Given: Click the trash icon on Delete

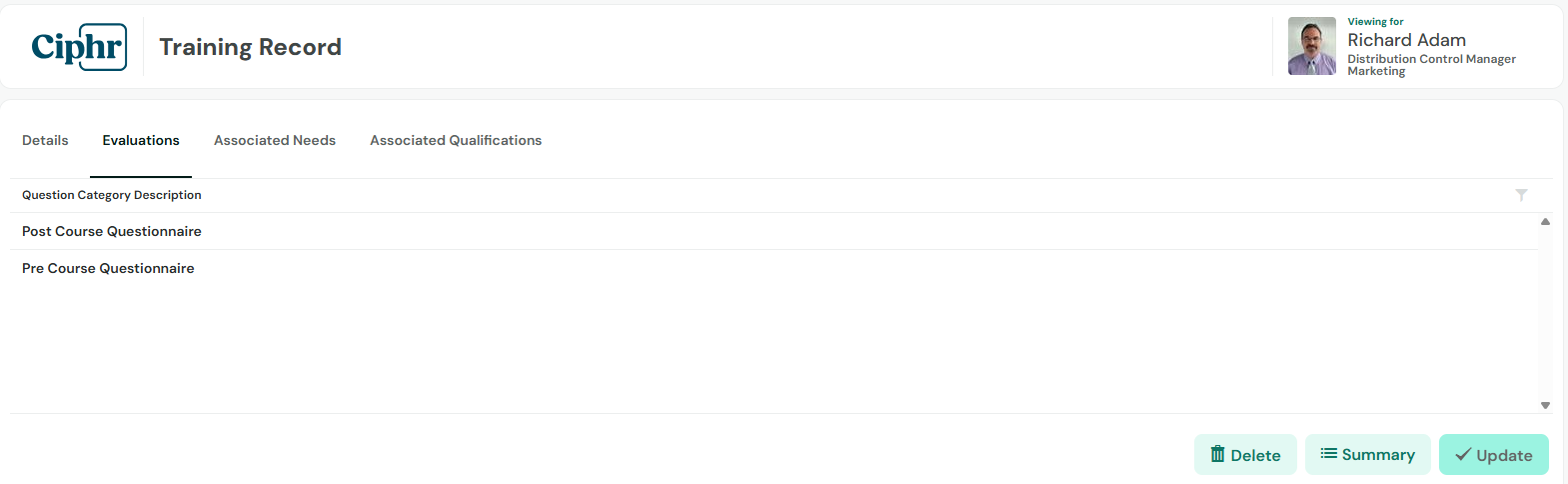Looking at the screenshot, I should click(1217, 454).
